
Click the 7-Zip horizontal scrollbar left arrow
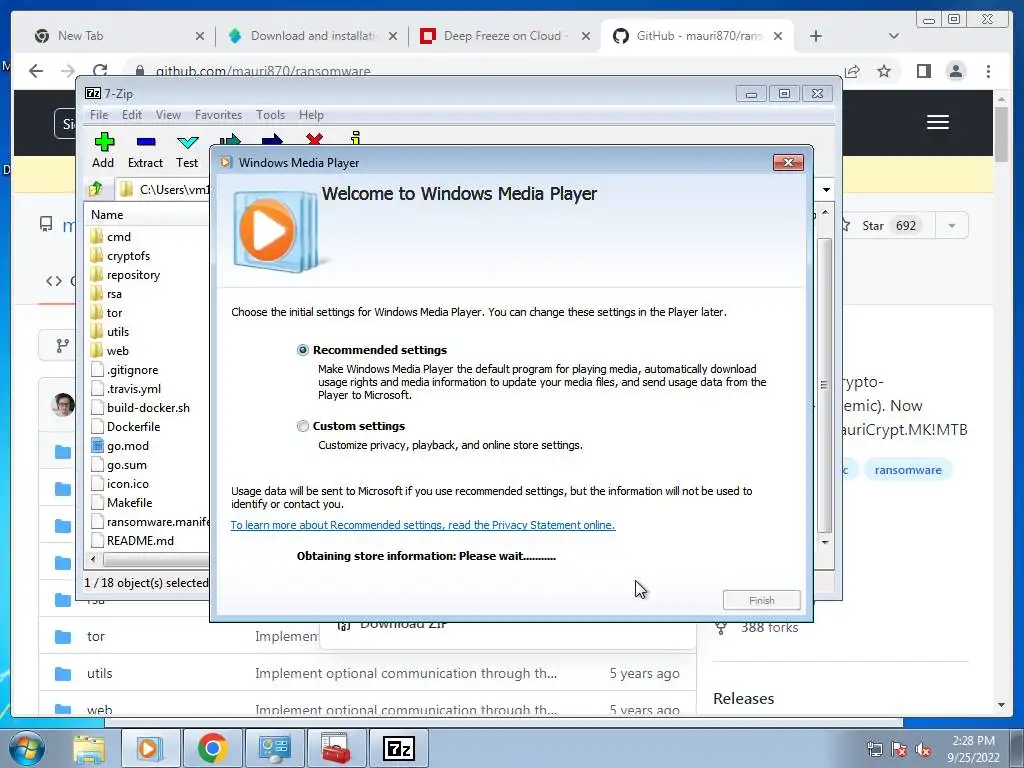click(93, 559)
